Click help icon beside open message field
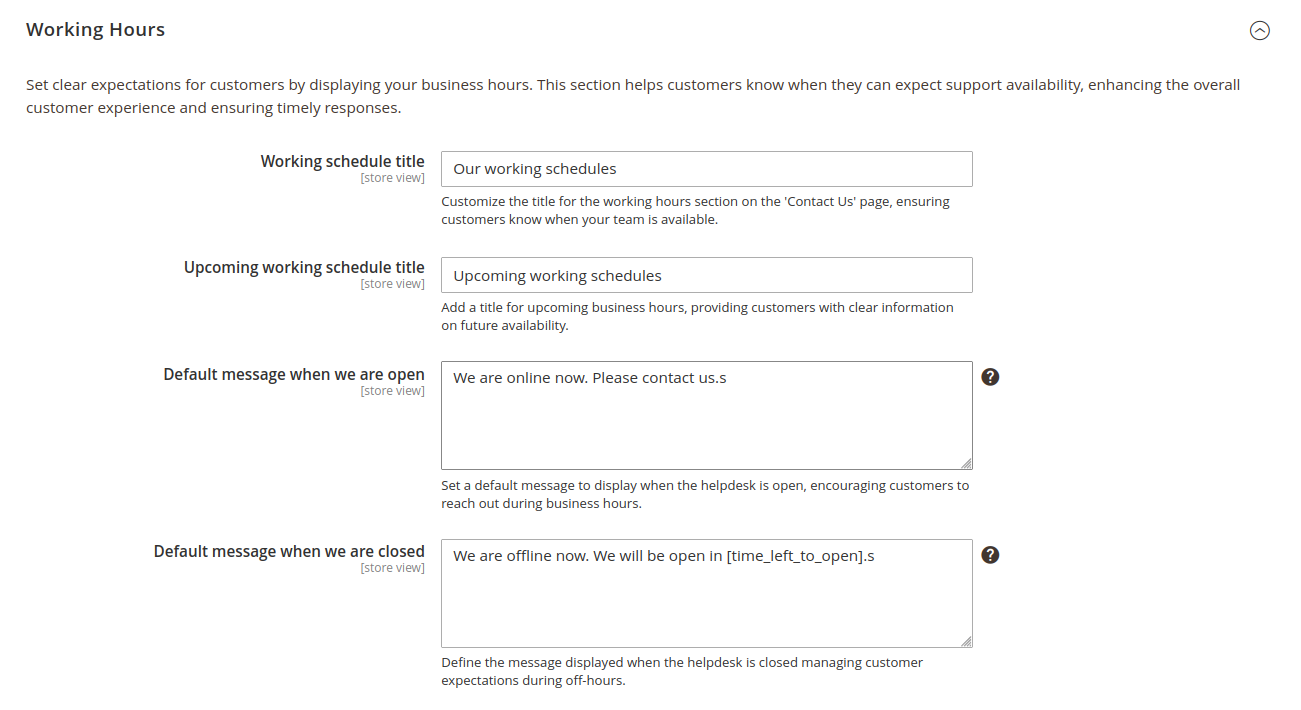This screenshot has width=1301, height=710. tap(990, 377)
